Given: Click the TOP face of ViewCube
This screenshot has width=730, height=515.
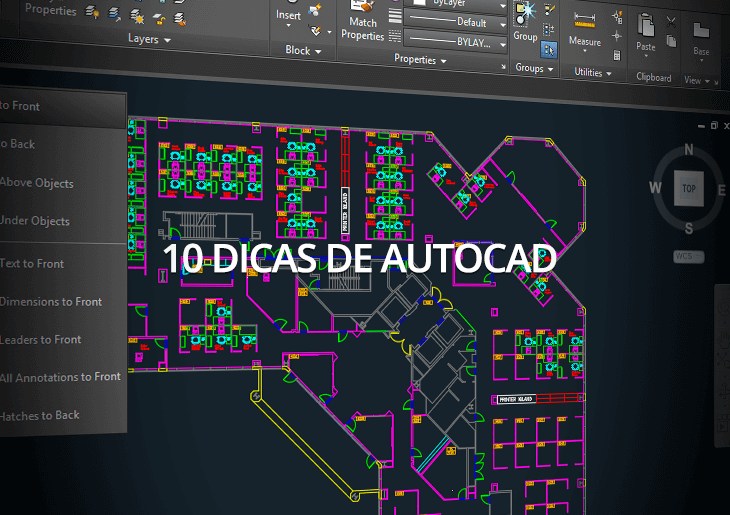Looking at the screenshot, I should coord(689,189).
